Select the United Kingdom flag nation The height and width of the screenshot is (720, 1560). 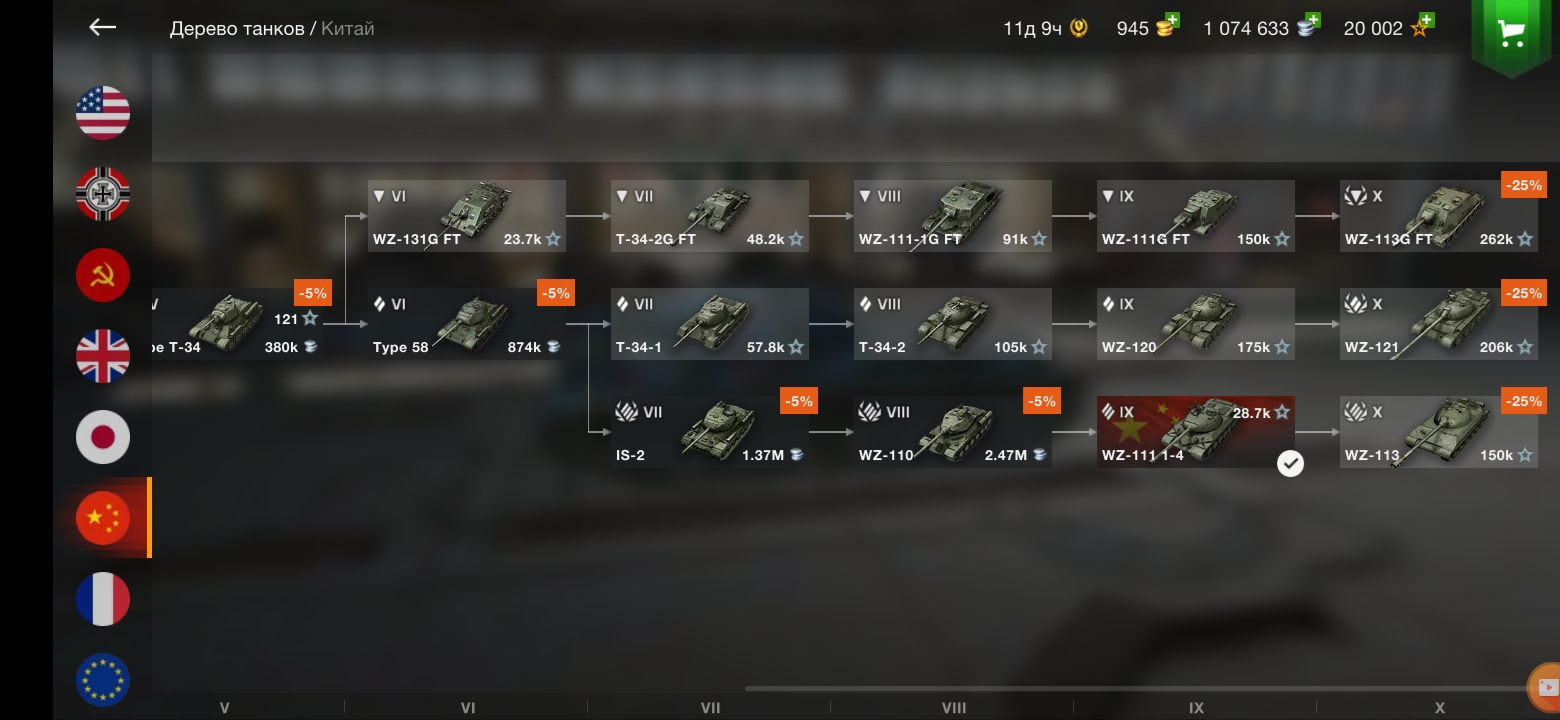point(103,355)
